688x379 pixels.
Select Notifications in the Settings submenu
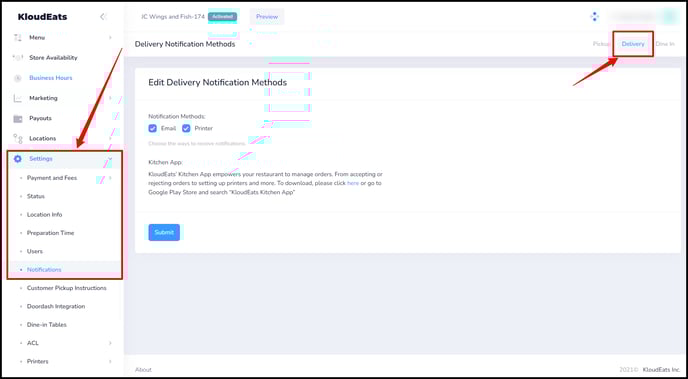[44, 270]
